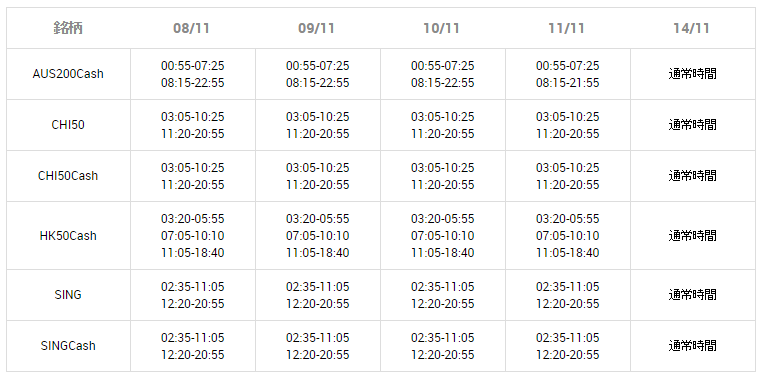This screenshot has width=776, height=387.
Task: Select the SING row label
Action: tap(68, 295)
